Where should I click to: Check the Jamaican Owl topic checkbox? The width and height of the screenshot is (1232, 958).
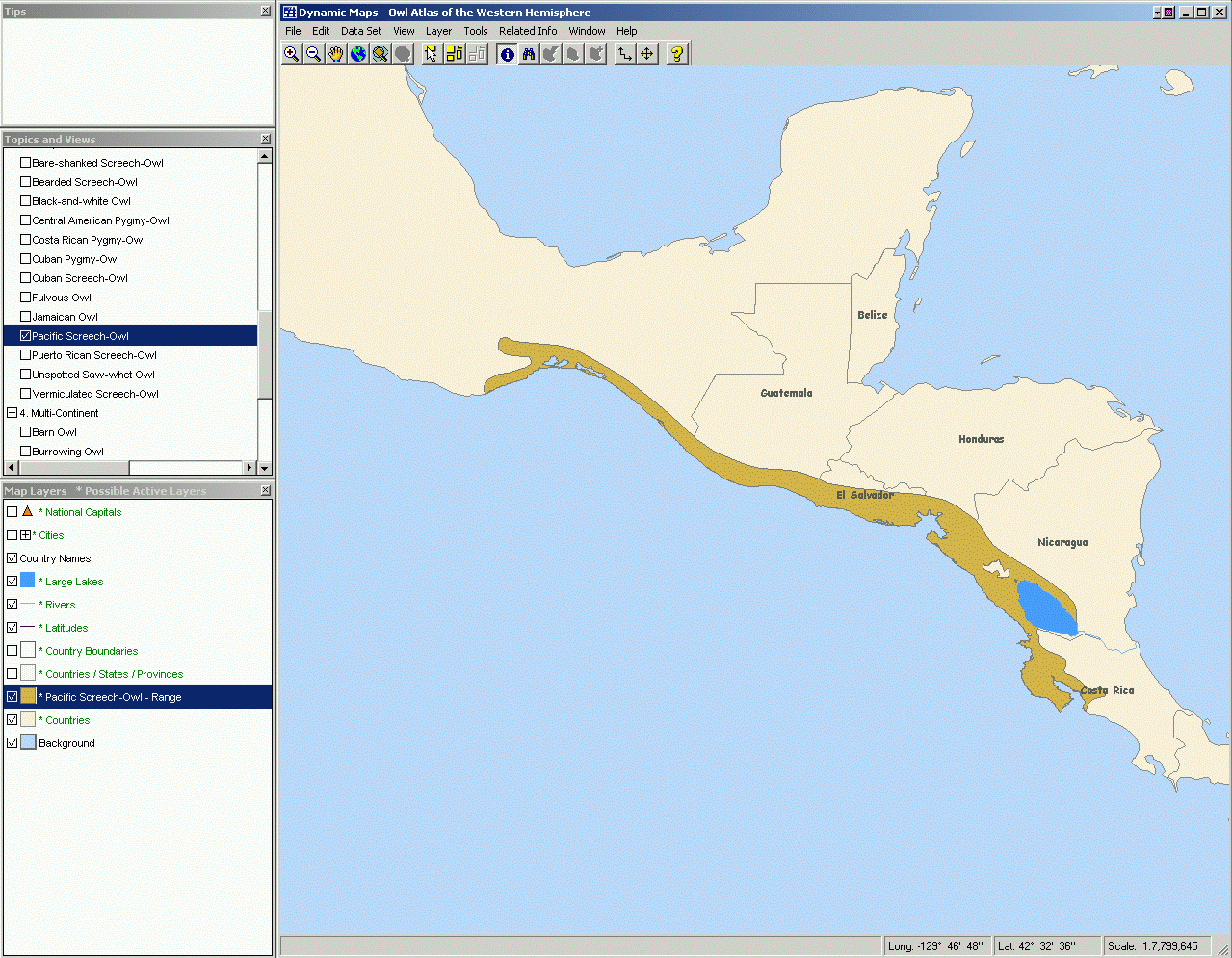(x=26, y=317)
